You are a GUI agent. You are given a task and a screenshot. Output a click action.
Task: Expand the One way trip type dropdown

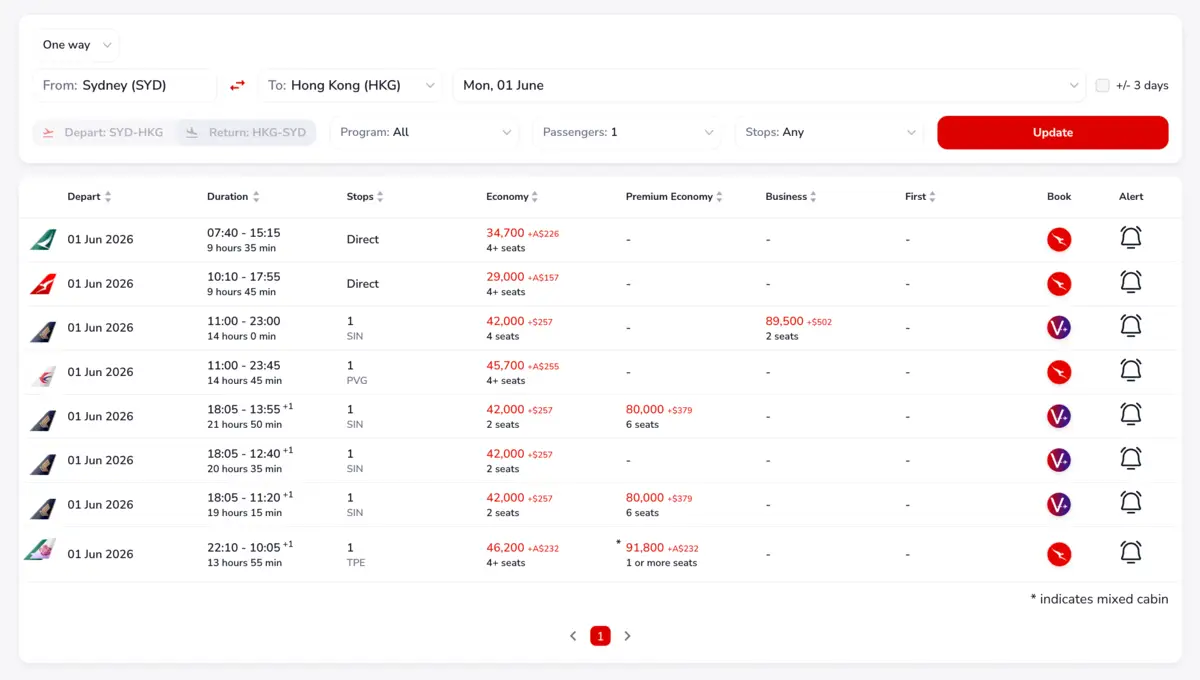[x=77, y=44]
